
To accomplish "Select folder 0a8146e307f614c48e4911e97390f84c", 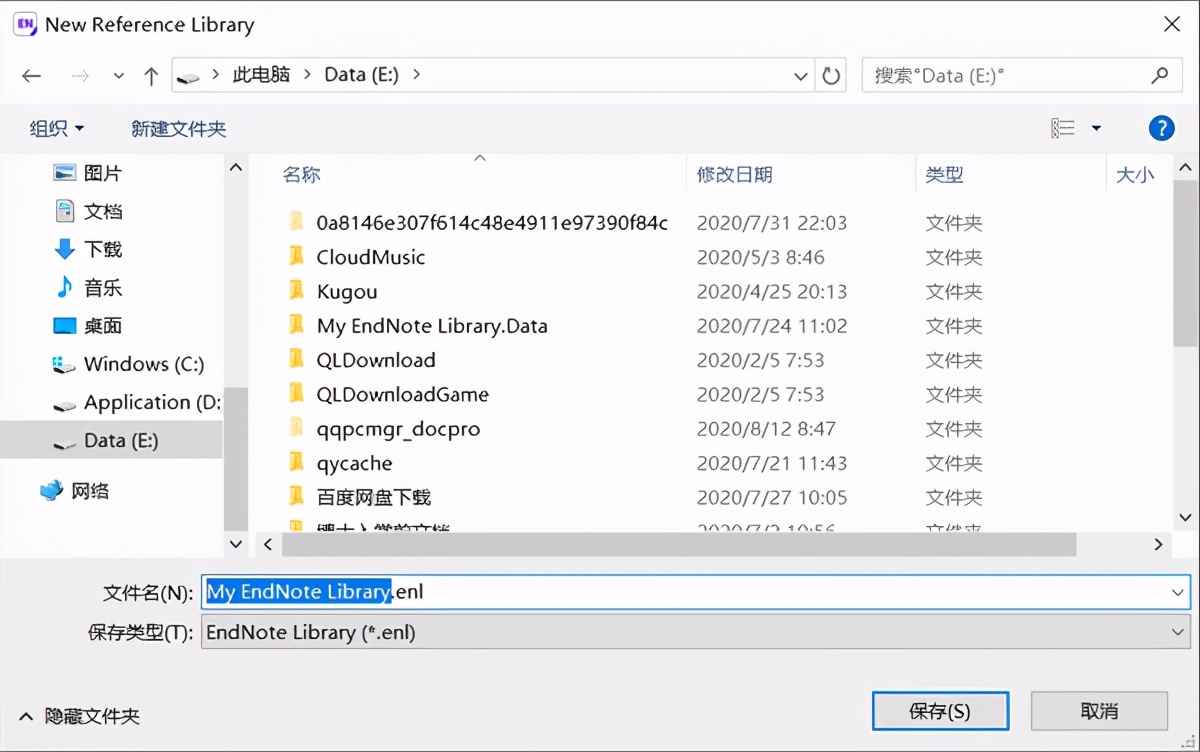I will [x=492, y=222].
